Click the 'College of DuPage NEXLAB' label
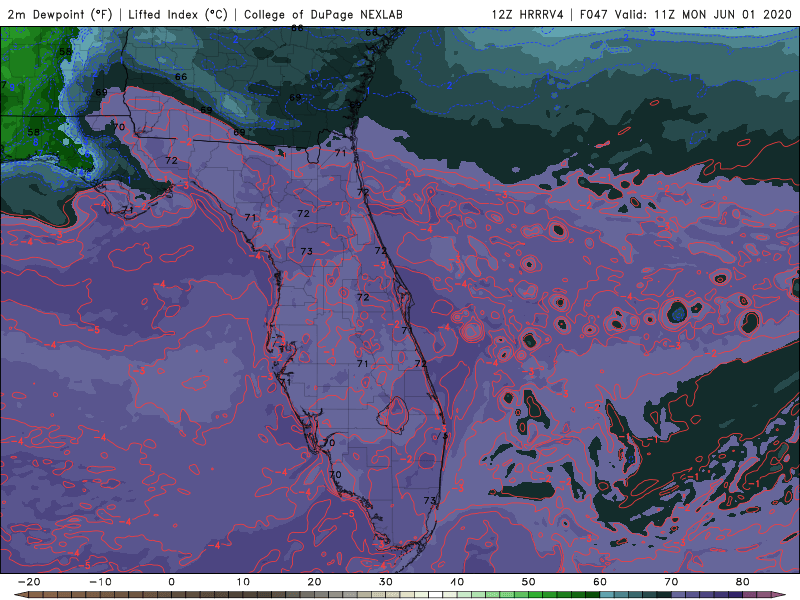Viewport: 800px width, 600px height. 323,14
